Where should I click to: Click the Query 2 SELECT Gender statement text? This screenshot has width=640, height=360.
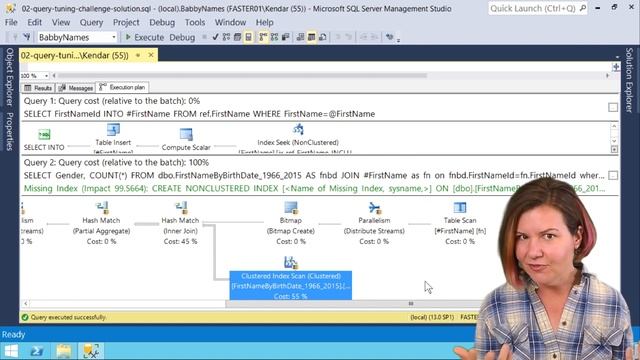click(314, 176)
